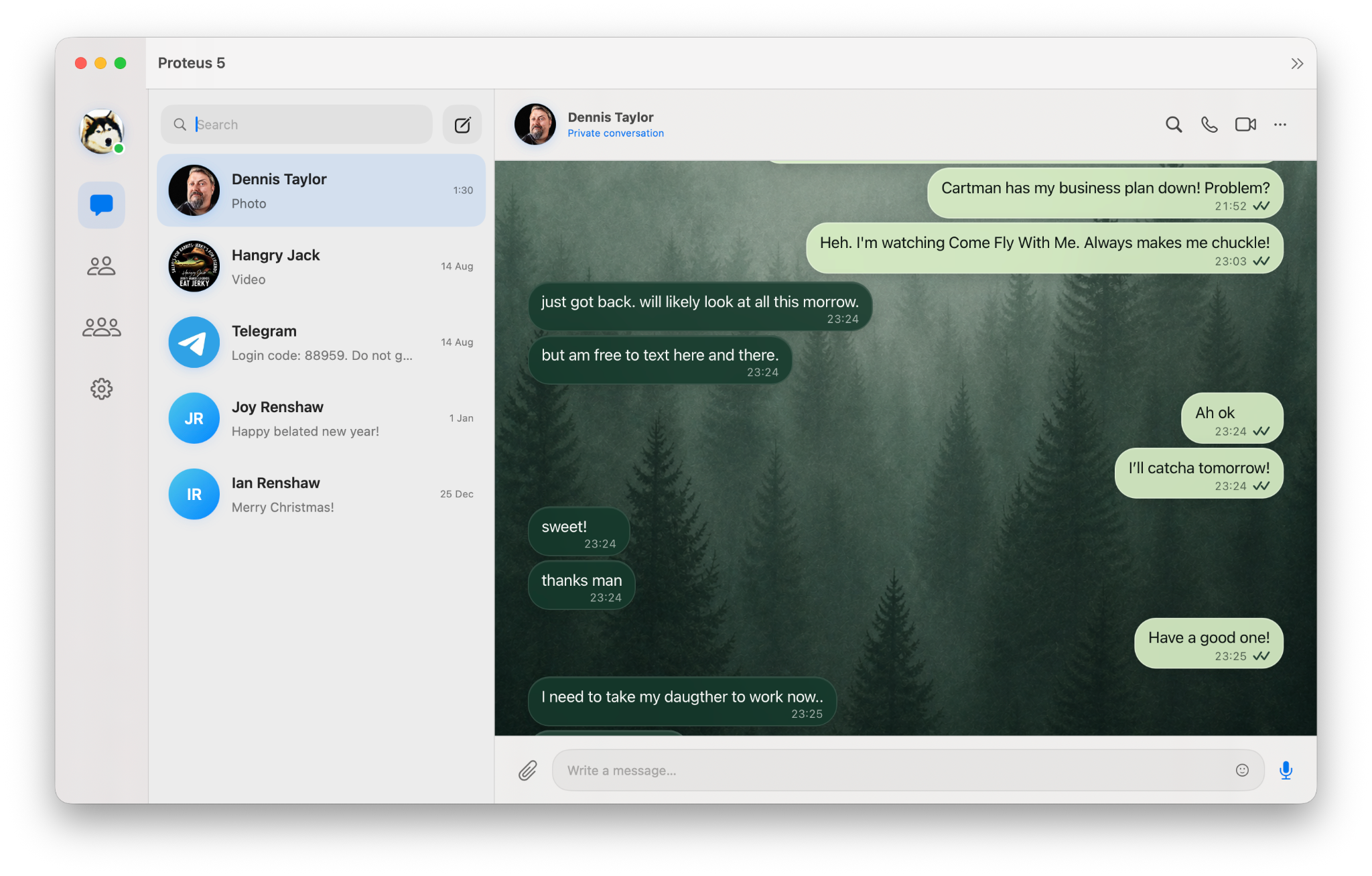Click the 'thanks man' message bubble
This screenshot has width=1372, height=876.
point(581,586)
